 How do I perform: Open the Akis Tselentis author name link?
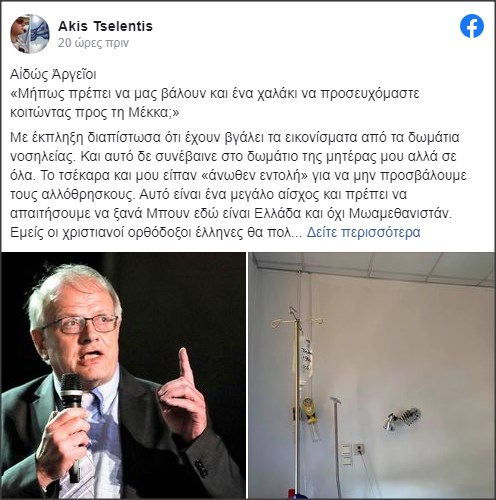click(x=105, y=26)
